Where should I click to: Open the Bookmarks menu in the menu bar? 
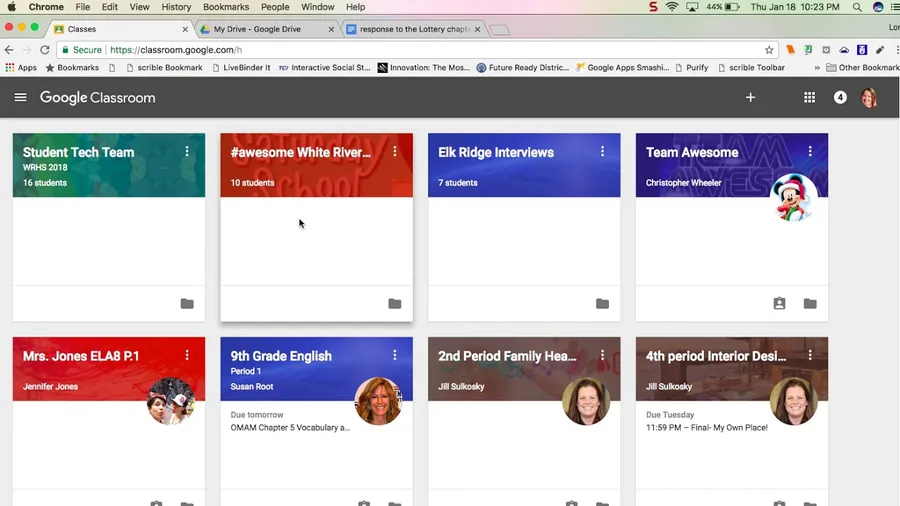point(225,7)
